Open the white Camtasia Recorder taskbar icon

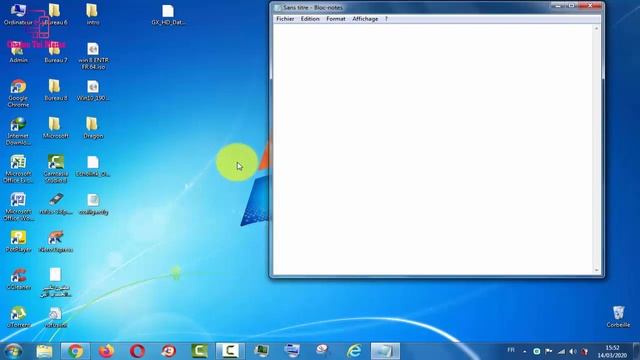230,351
